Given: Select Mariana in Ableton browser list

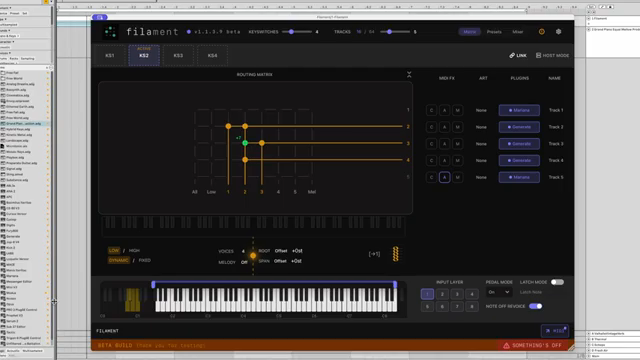Looking at the screenshot, I should (x=12, y=276).
